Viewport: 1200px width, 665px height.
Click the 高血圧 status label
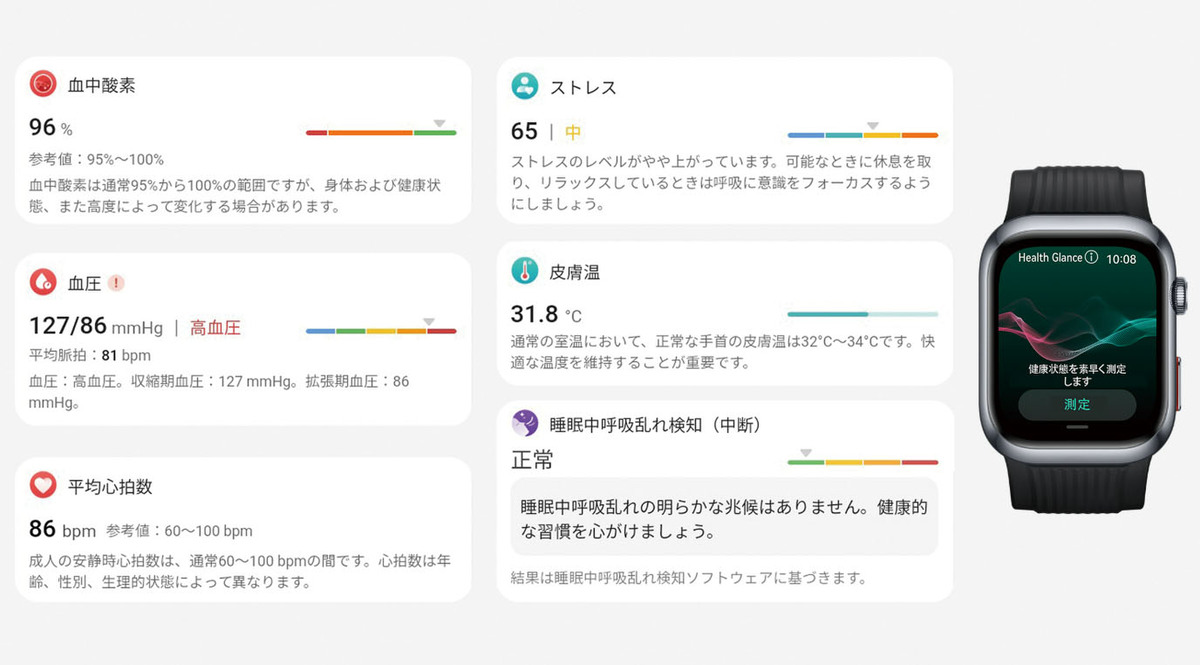[215, 328]
